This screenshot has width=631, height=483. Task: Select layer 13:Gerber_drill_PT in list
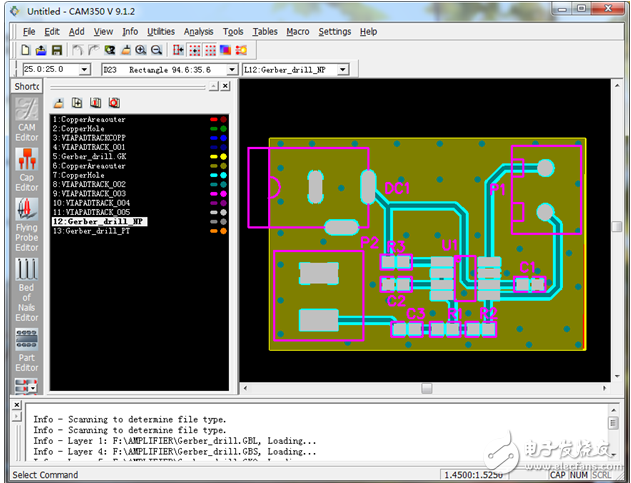(92, 231)
